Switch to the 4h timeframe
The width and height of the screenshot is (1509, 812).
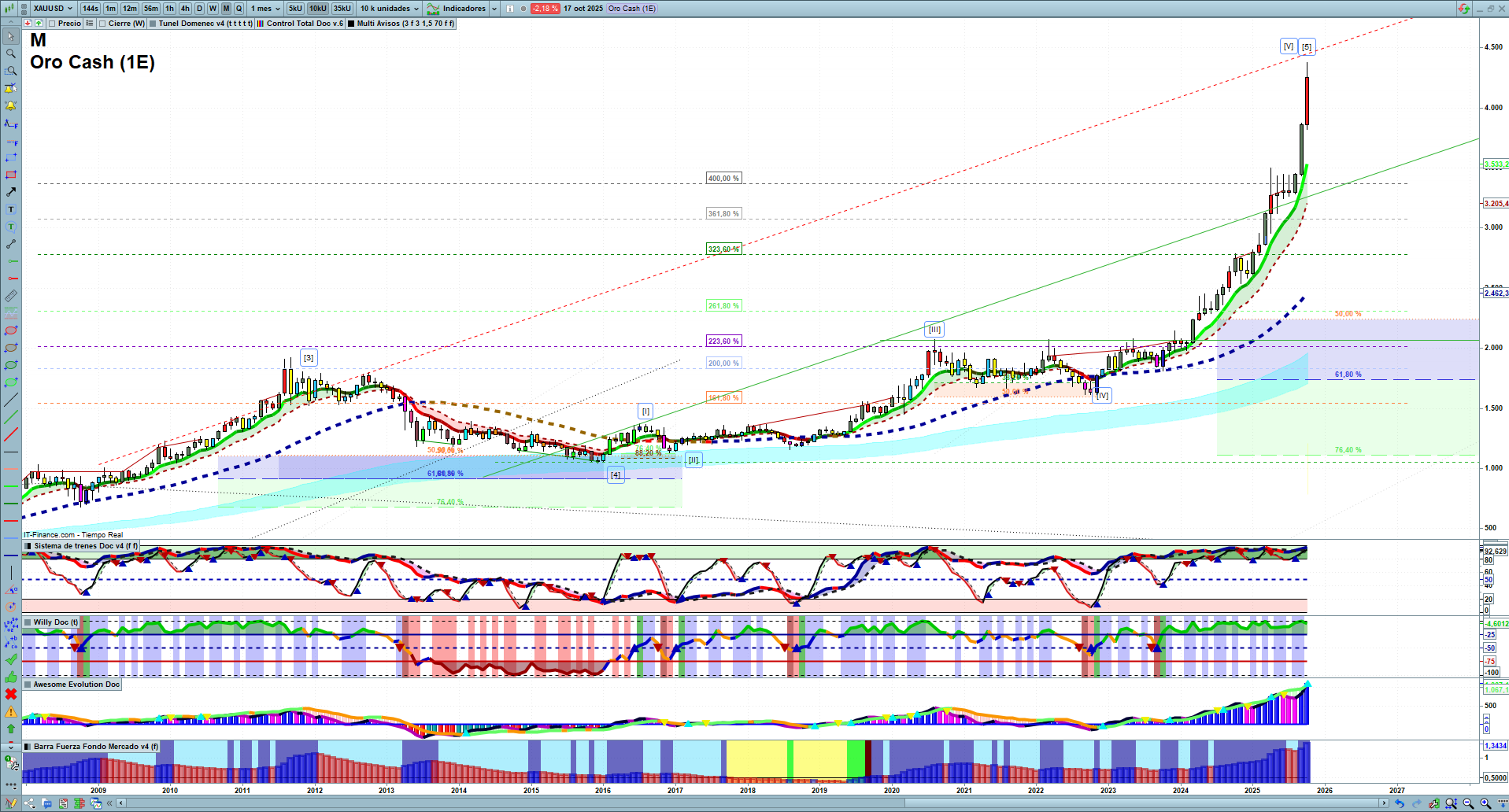click(x=185, y=9)
